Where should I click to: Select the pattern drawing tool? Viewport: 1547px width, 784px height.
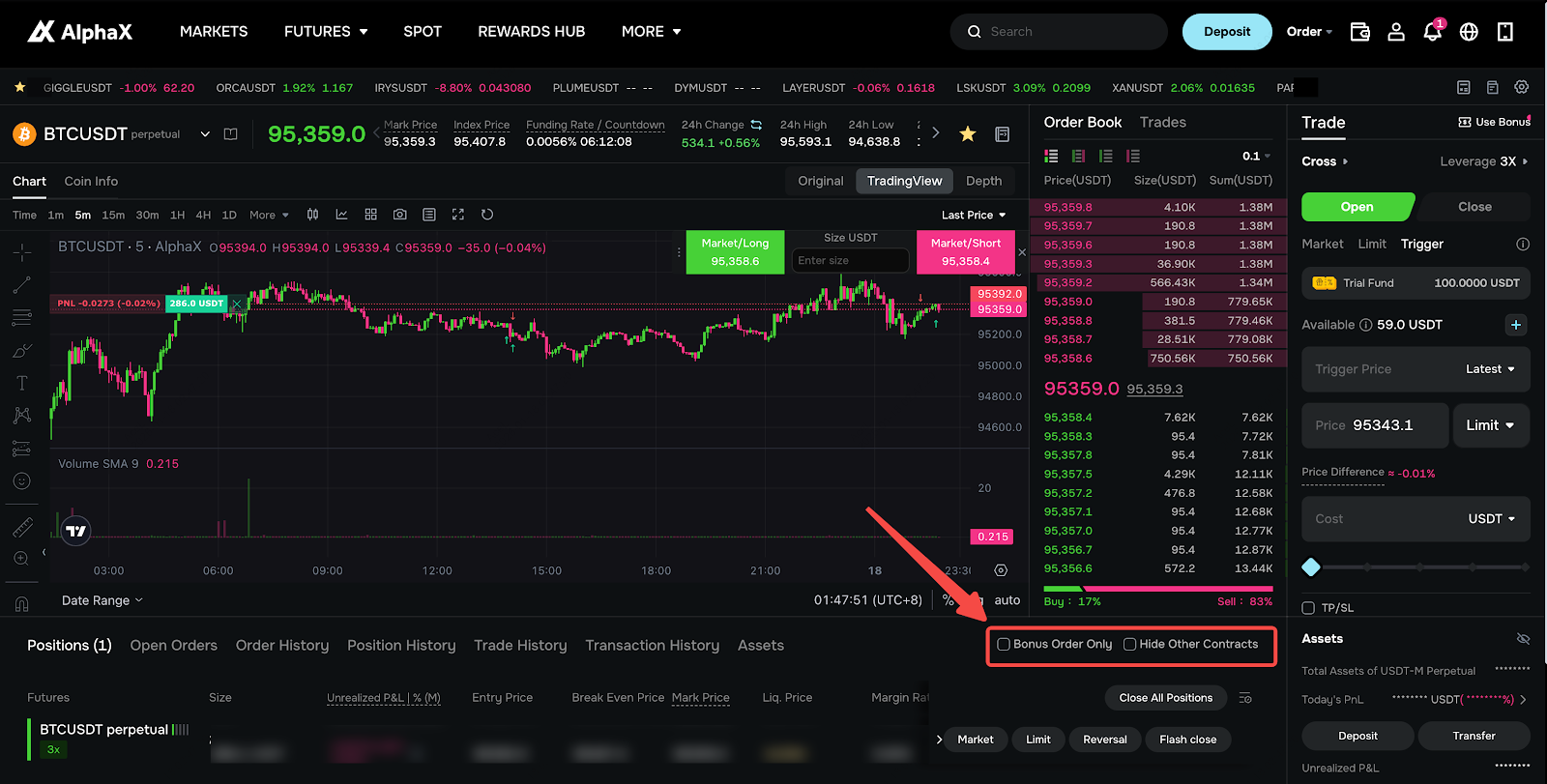click(22, 416)
